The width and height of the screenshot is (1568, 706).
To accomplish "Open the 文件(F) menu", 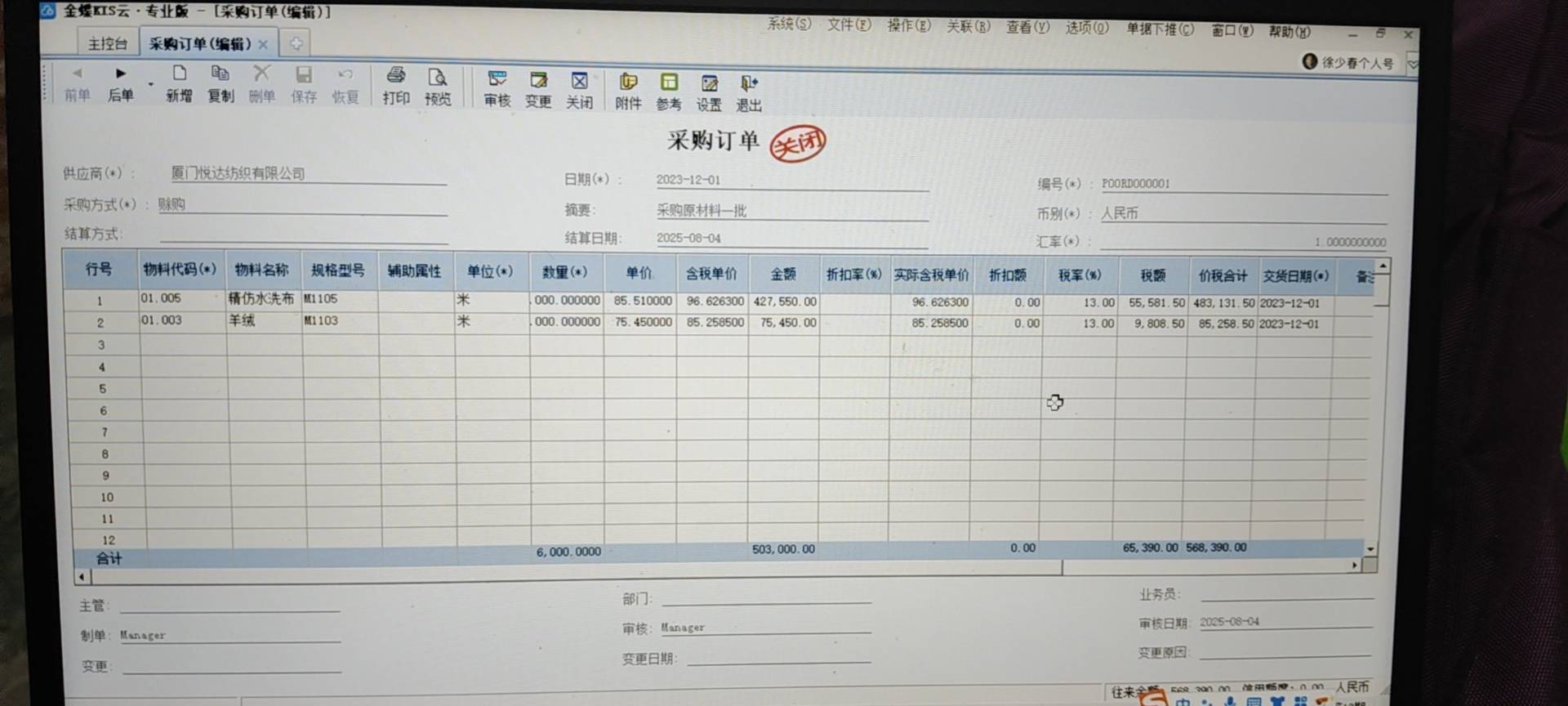I will coord(849,25).
